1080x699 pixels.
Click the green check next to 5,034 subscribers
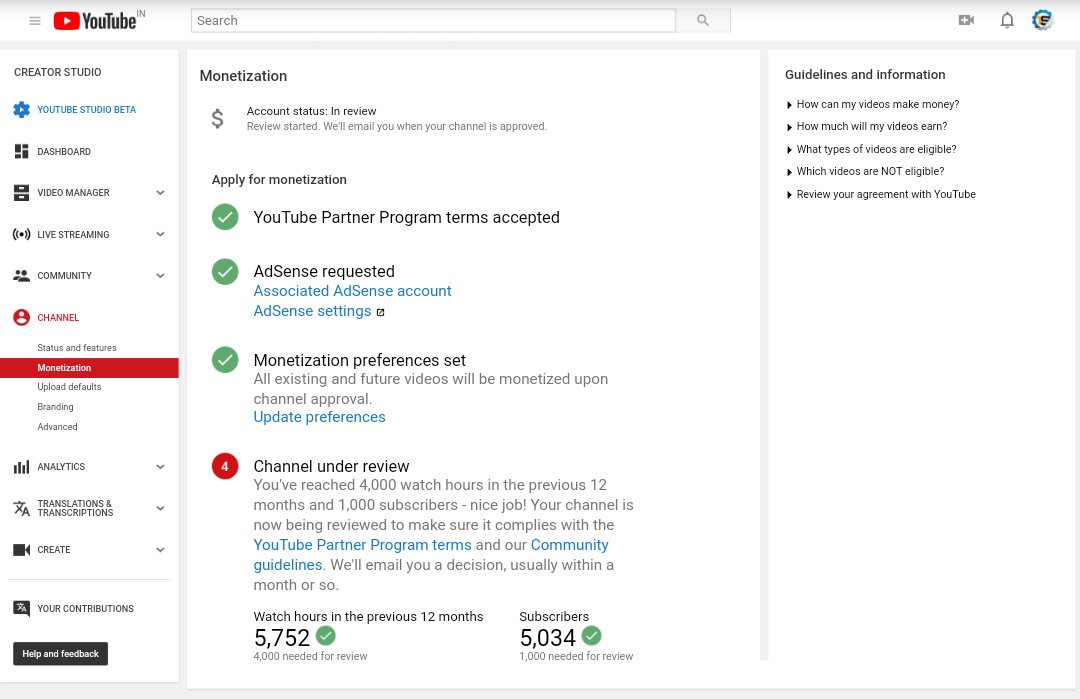592,636
